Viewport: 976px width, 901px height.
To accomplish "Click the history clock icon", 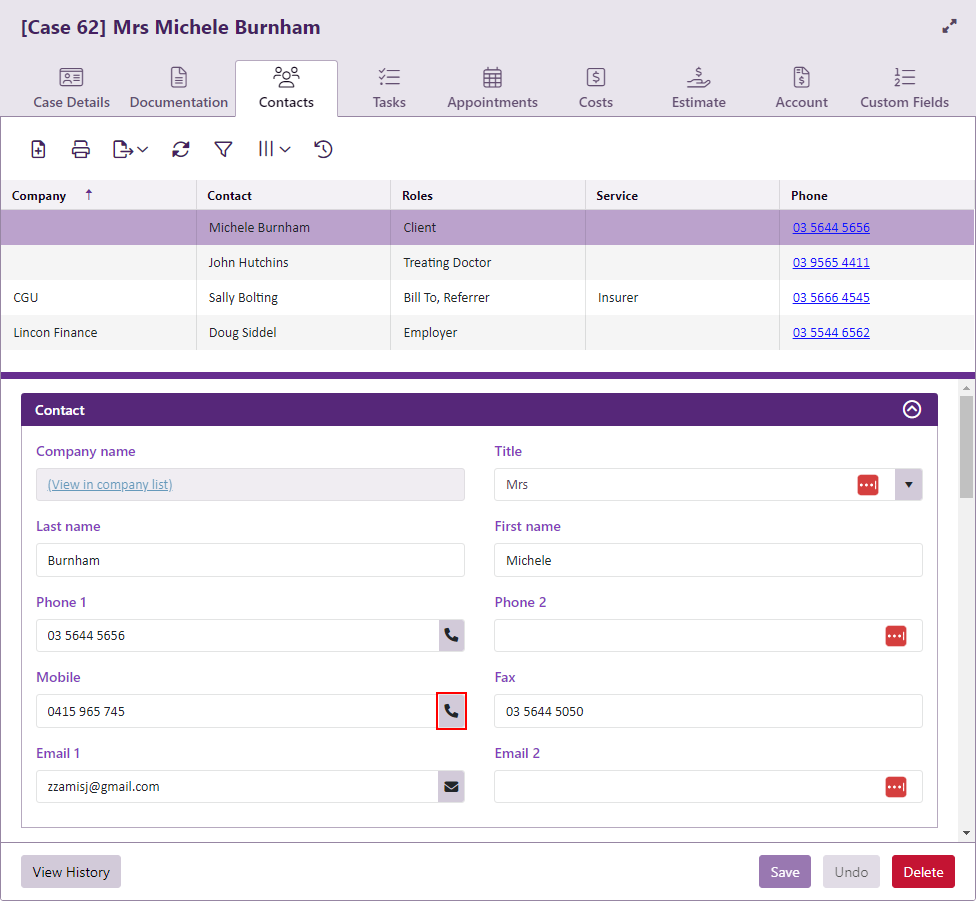I will 323,149.
